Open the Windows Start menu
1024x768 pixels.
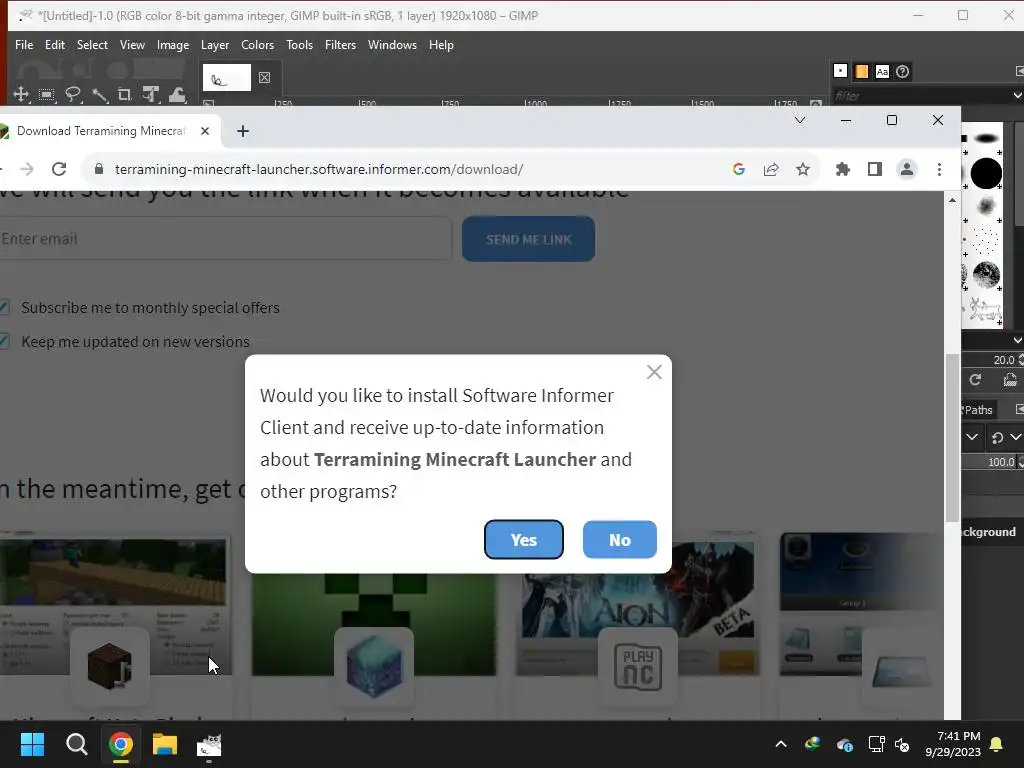coord(32,744)
